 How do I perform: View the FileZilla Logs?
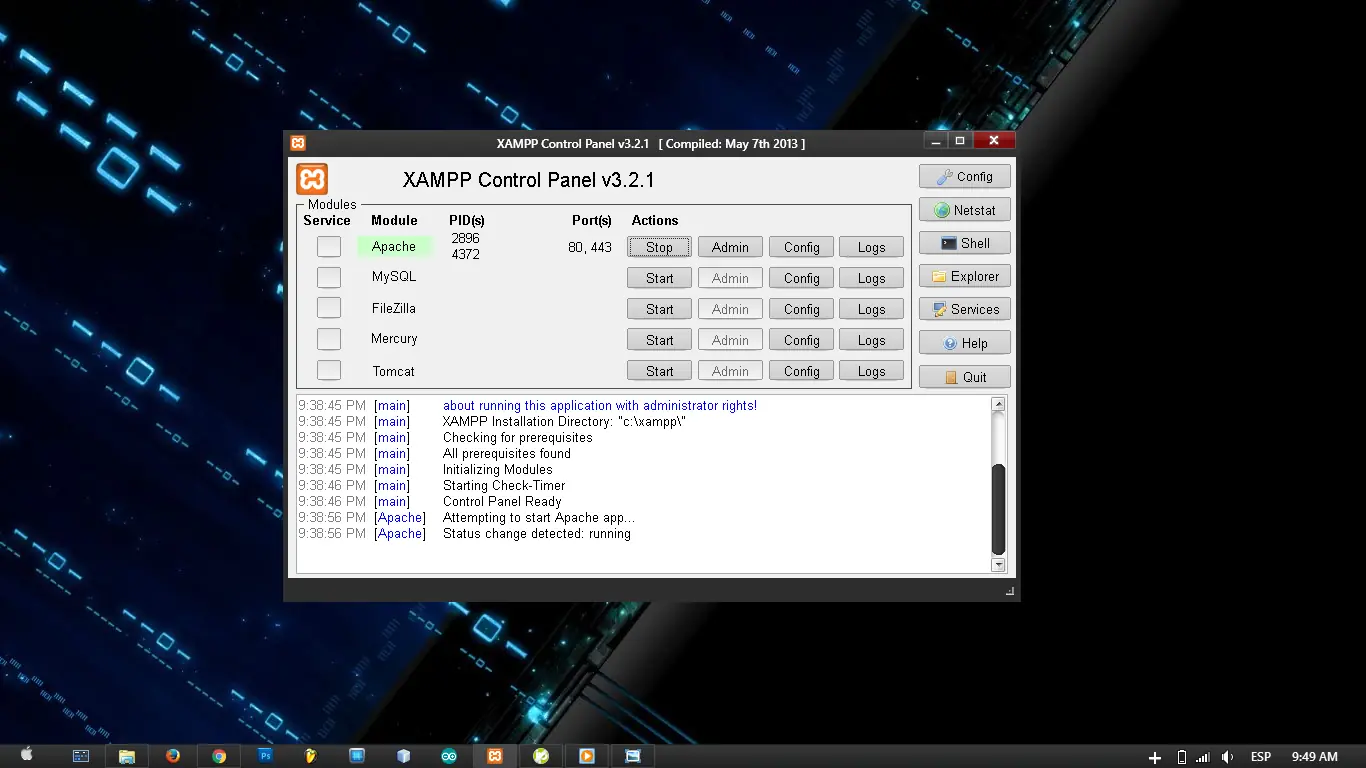click(x=871, y=309)
